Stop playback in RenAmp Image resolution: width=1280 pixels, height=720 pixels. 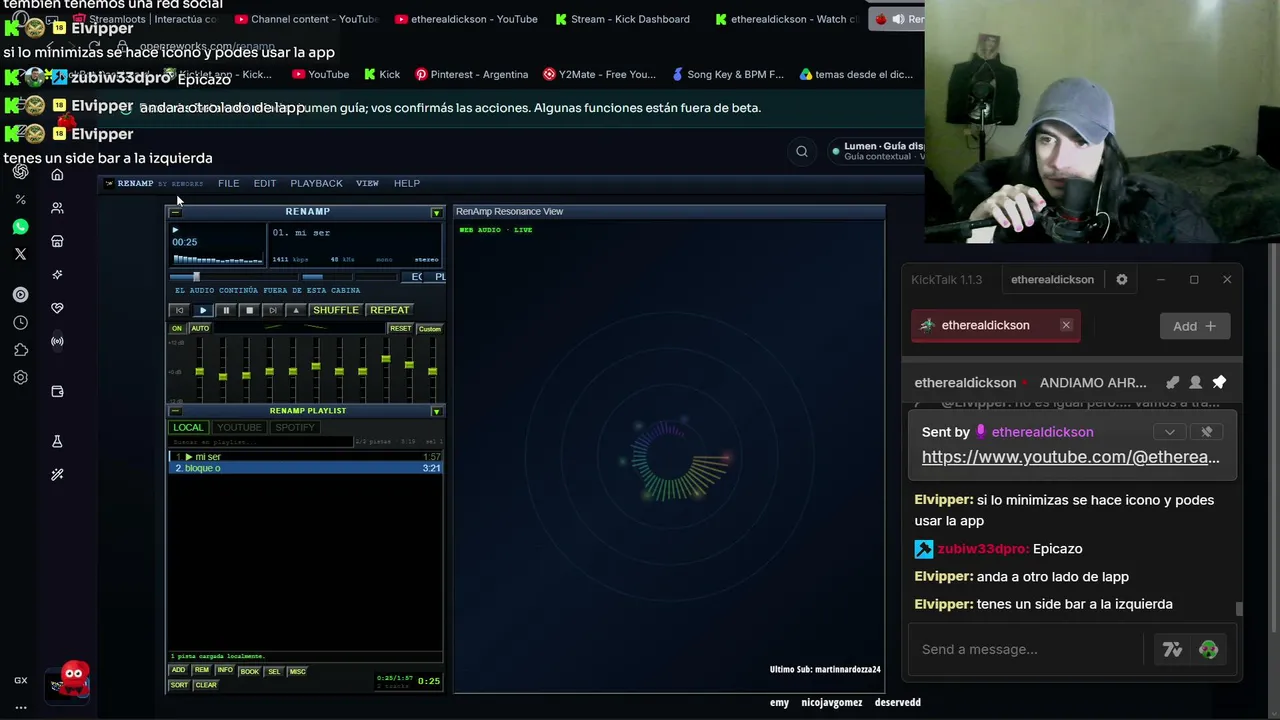pyautogui.click(x=249, y=310)
